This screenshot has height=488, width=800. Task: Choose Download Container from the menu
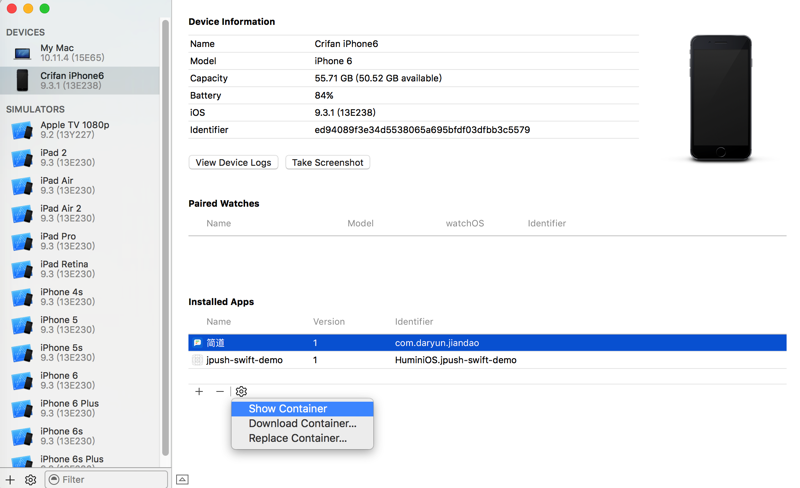tap(302, 423)
